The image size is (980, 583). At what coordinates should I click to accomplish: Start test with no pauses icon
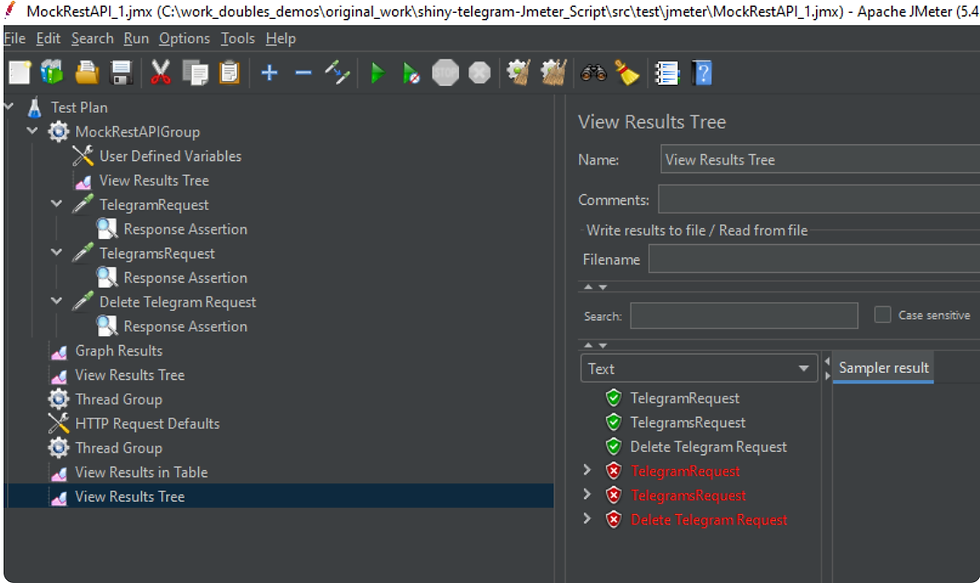coord(411,73)
